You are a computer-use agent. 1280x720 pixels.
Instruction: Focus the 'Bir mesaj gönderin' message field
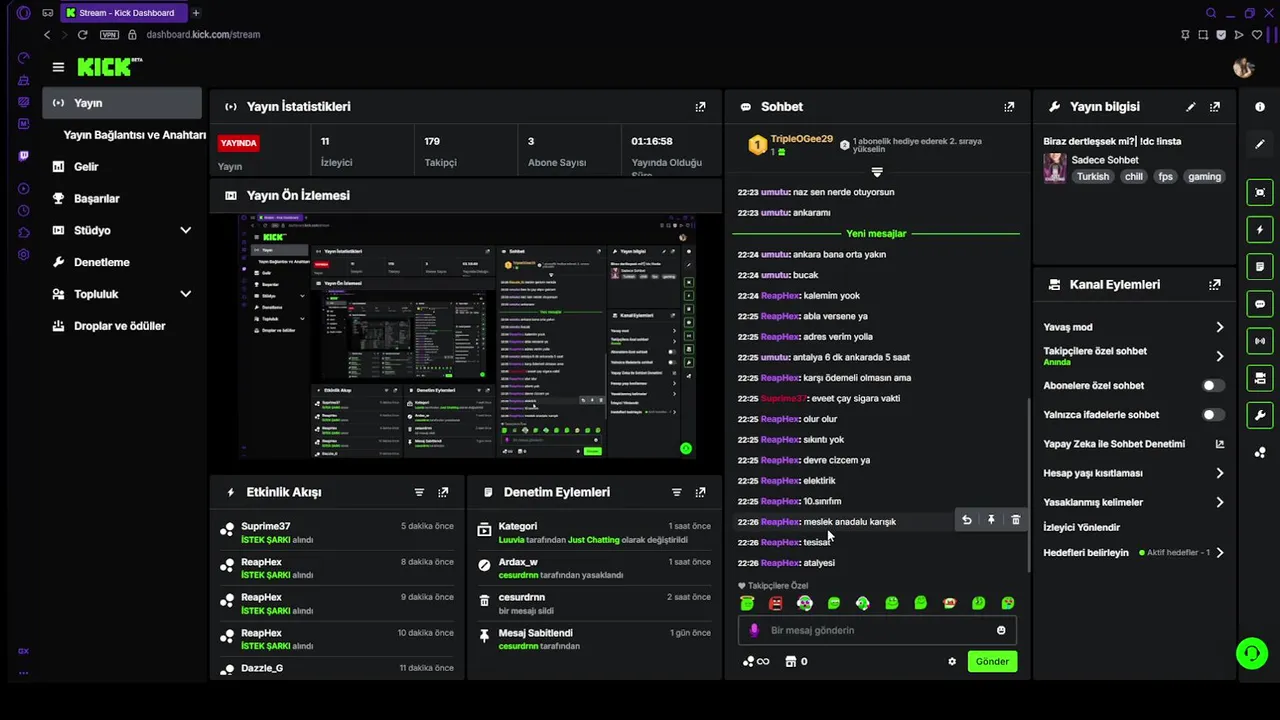point(877,630)
